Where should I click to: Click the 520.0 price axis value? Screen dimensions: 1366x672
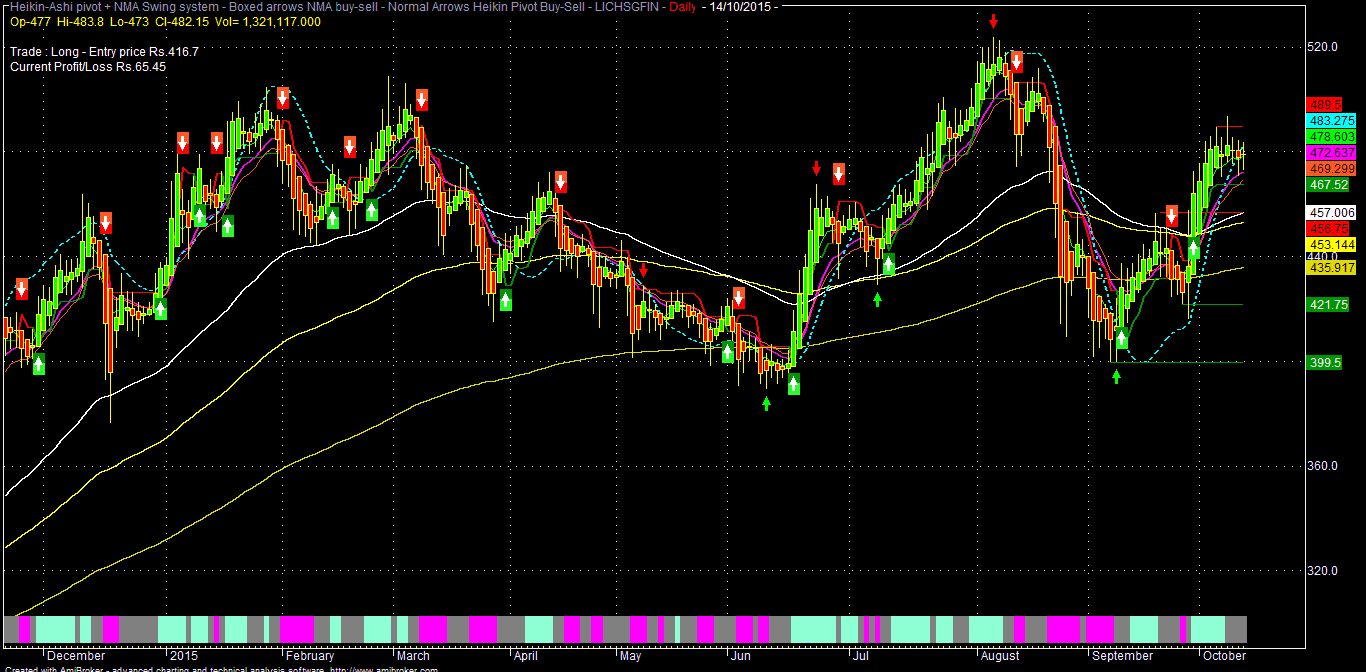pos(1323,46)
